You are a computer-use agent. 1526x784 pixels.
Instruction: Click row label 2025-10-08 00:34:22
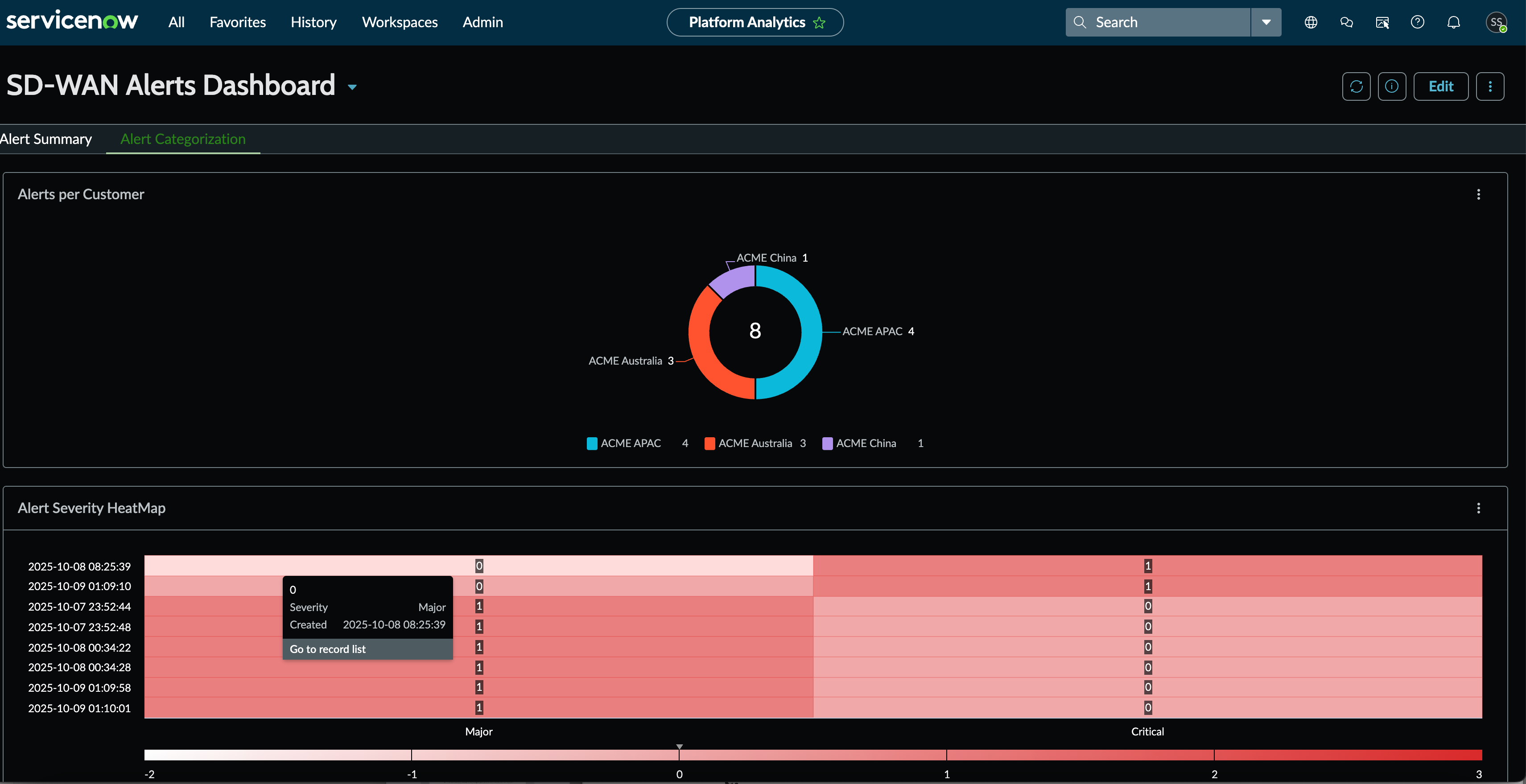click(79, 648)
